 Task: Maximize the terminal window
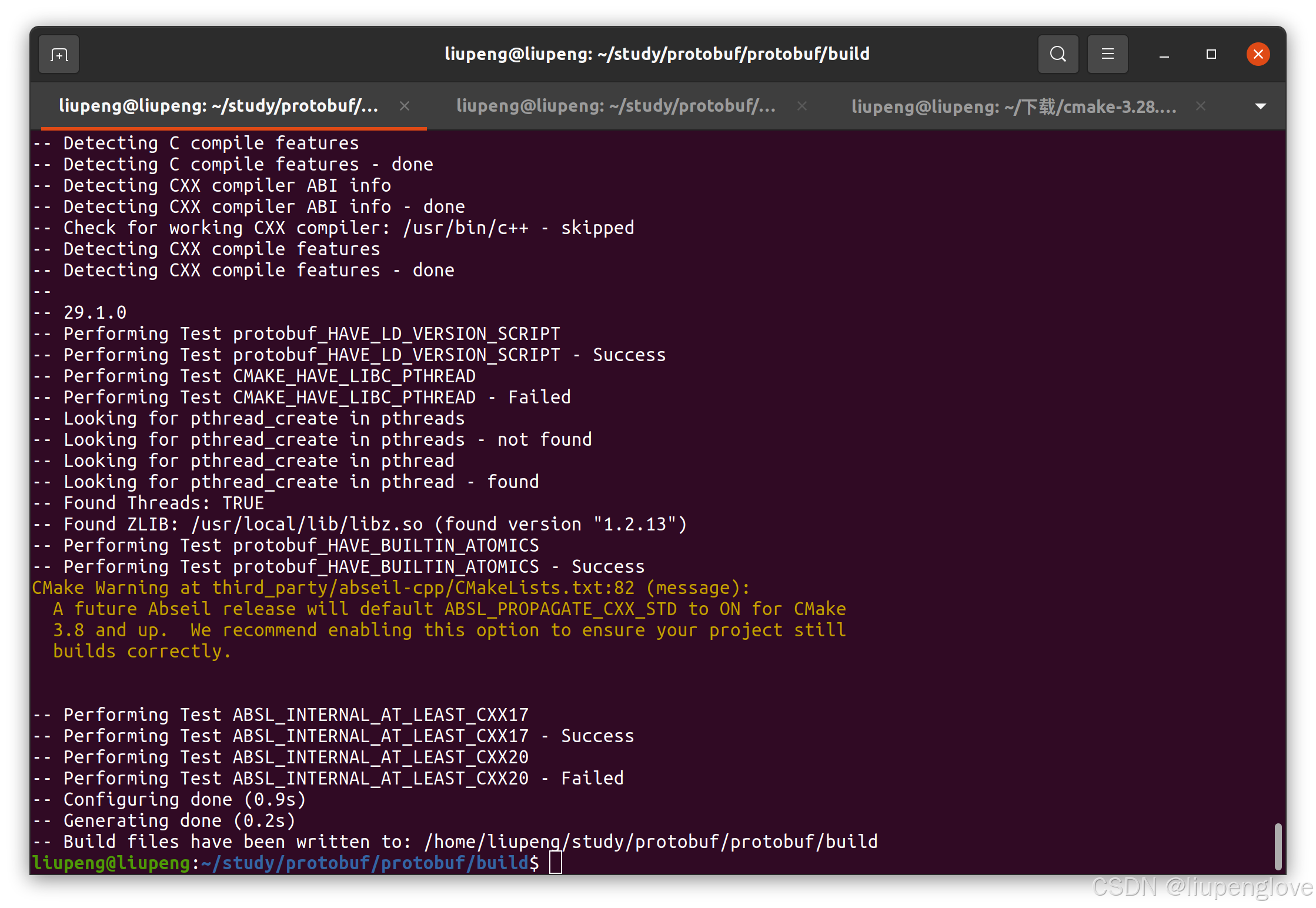coord(1211,55)
